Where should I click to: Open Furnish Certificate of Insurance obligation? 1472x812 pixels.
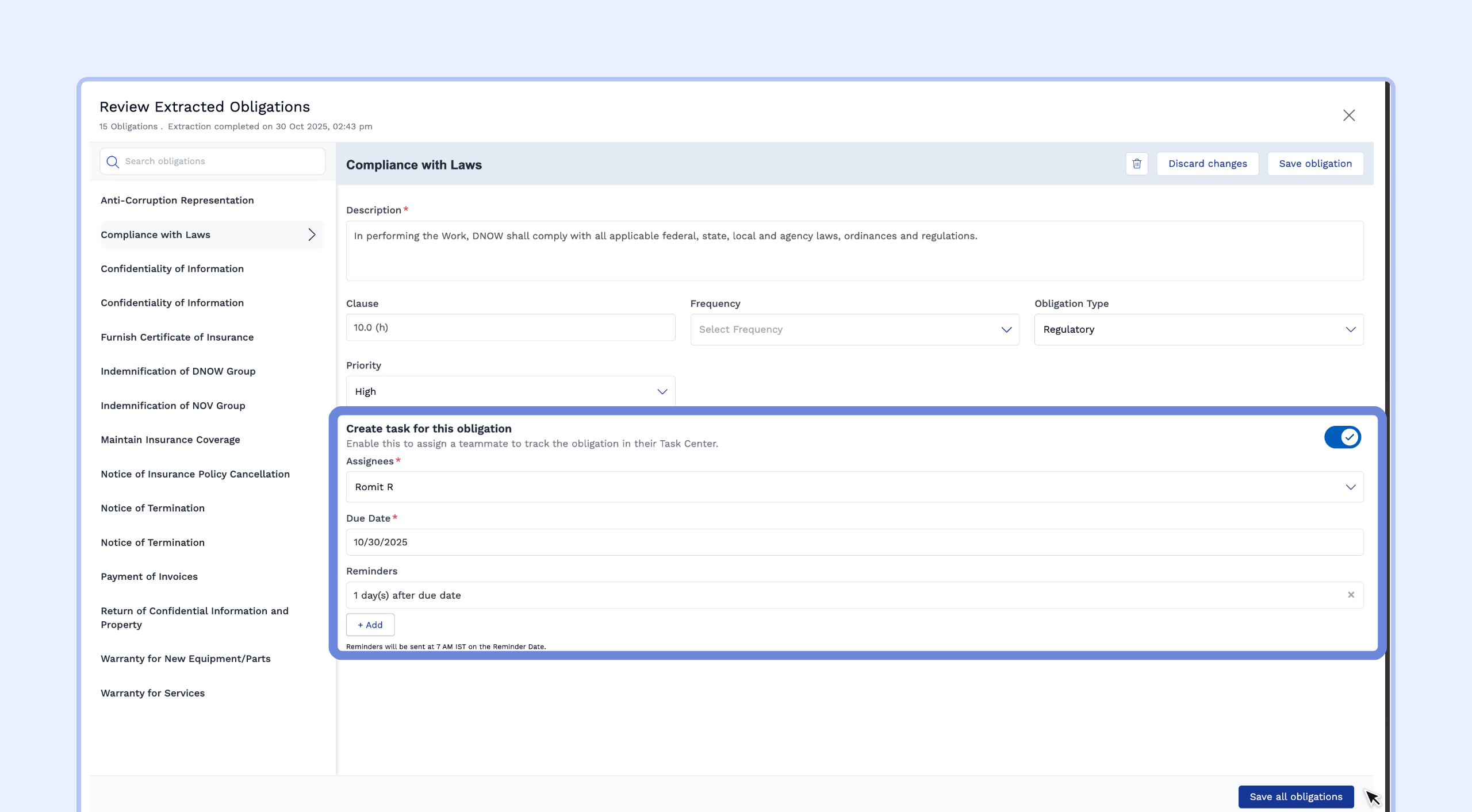coord(177,337)
